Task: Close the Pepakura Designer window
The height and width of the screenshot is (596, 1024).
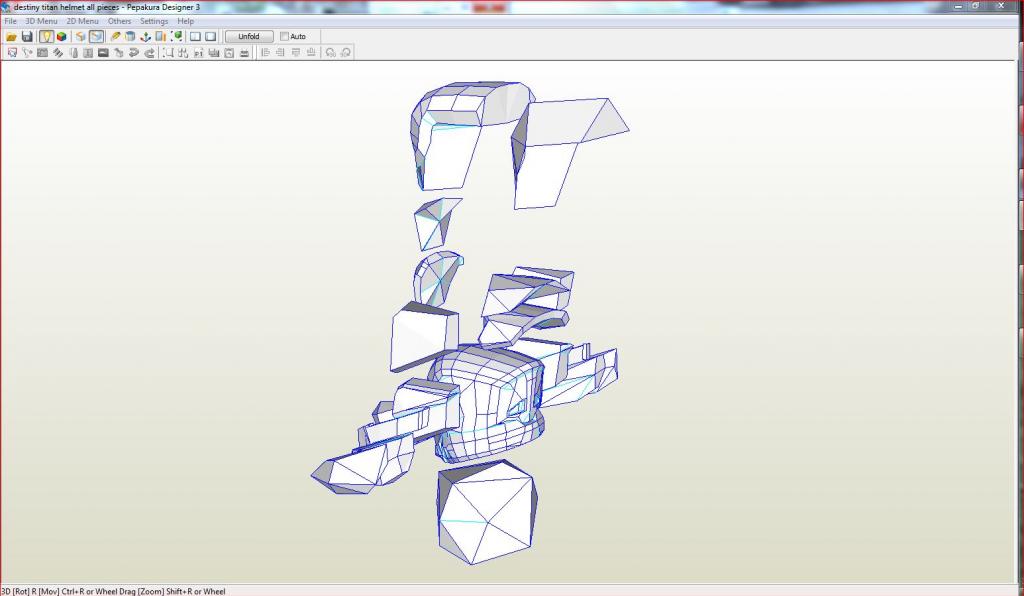Action: [x=1001, y=6]
